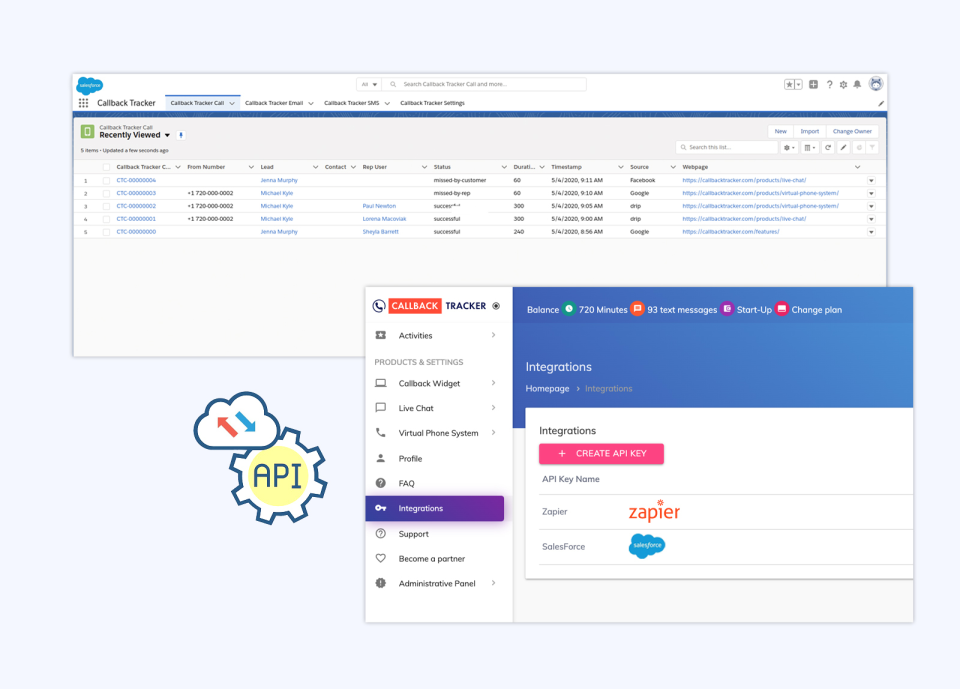Click the SalesForce integration cloud logo
Image resolution: width=960 pixels, height=689 pixels.
pos(646,546)
